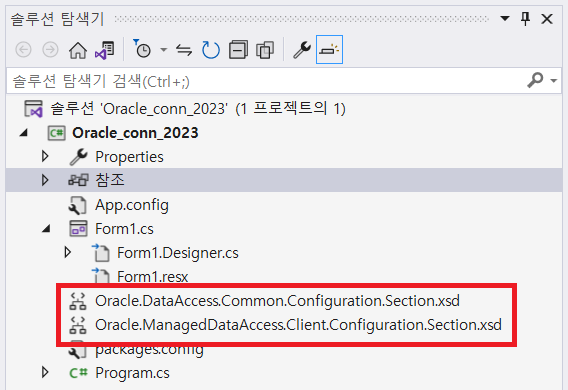568x390 pixels.
Task: Click schema icon of Oracle.ManagedDataAccess xsd
Action: click(x=78, y=325)
